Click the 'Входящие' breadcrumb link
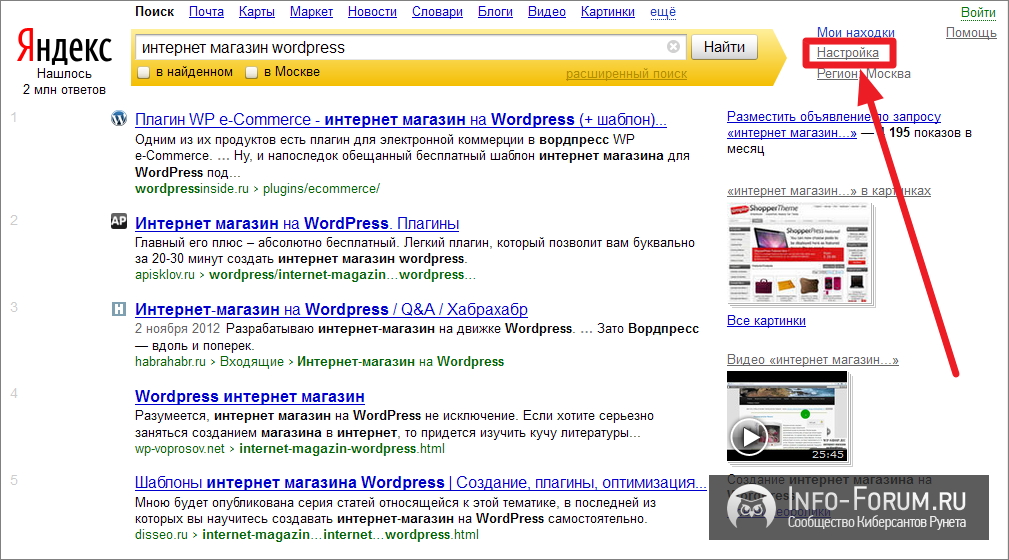 click(x=252, y=362)
